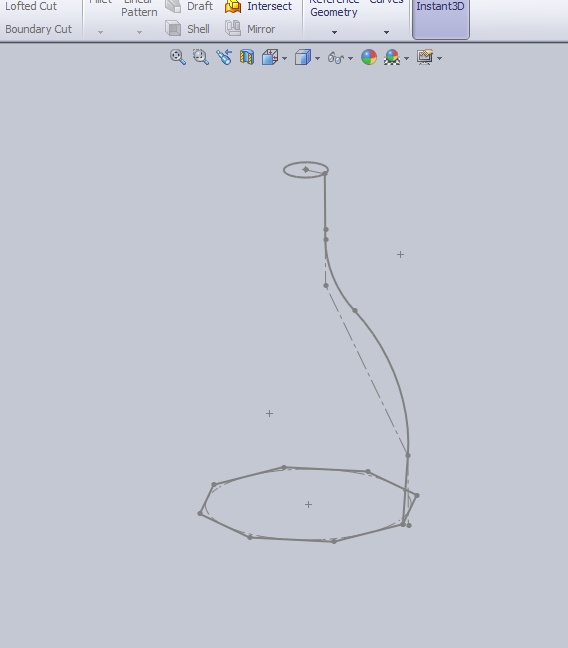Click the Apply Scene icon
Image resolution: width=568 pixels, height=648 pixels.
point(392,57)
